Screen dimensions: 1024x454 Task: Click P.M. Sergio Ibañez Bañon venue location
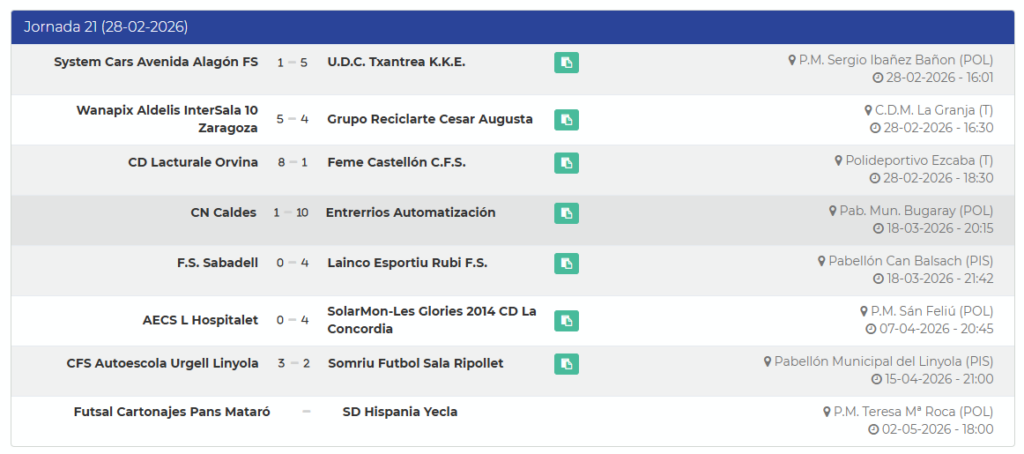[x=896, y=60]
